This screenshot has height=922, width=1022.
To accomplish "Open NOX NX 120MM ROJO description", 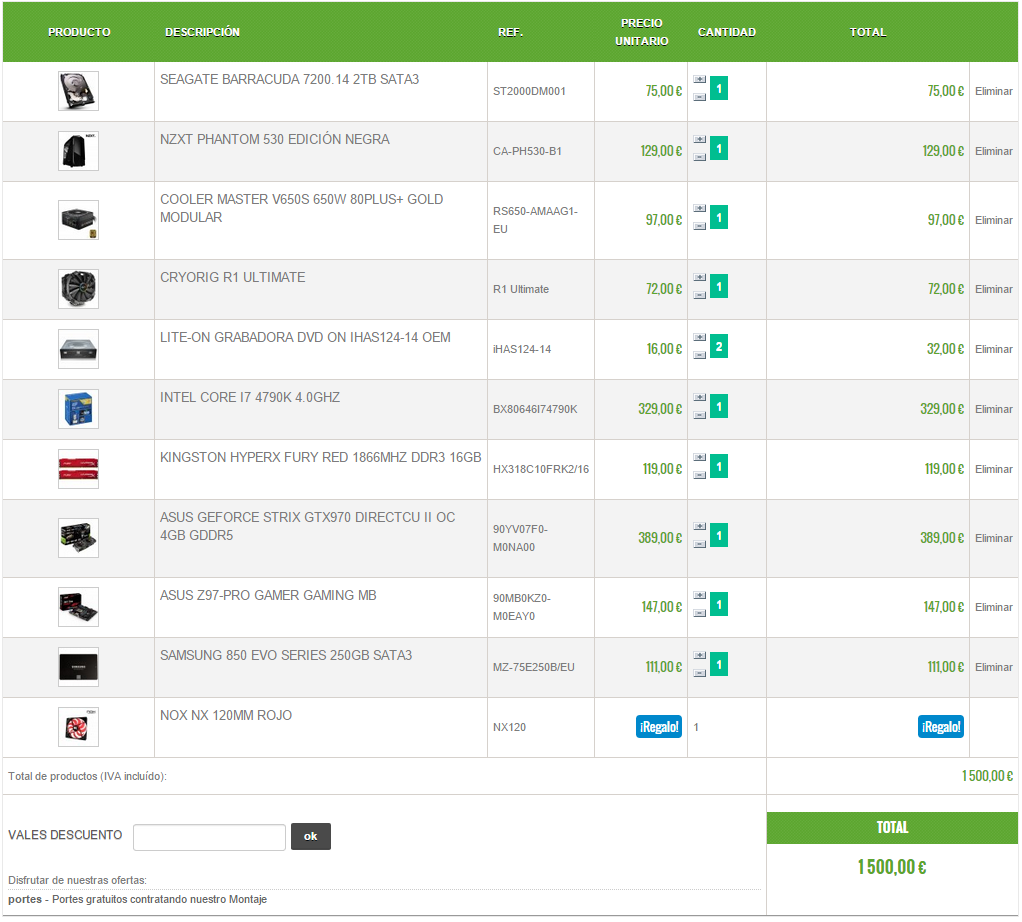I will (x=226, y=715).
